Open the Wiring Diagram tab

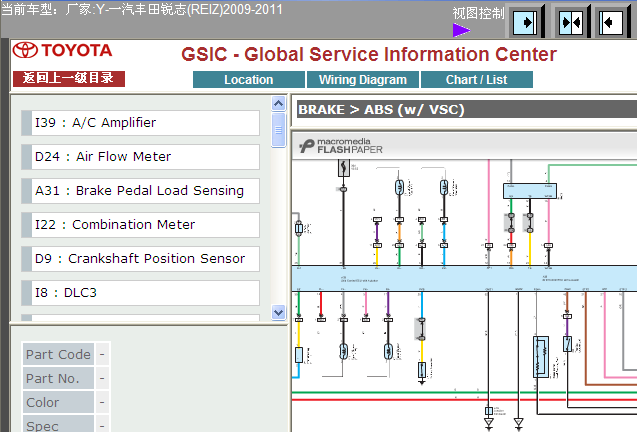pyautogui.click(x=363, y=80)
